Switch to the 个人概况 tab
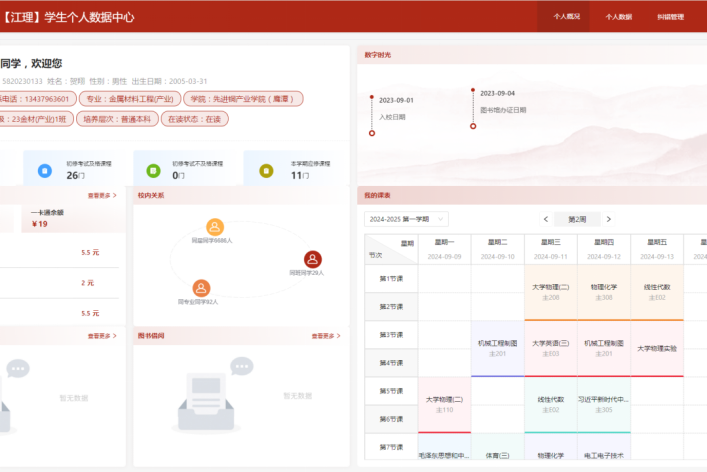 tap(567, 17)
